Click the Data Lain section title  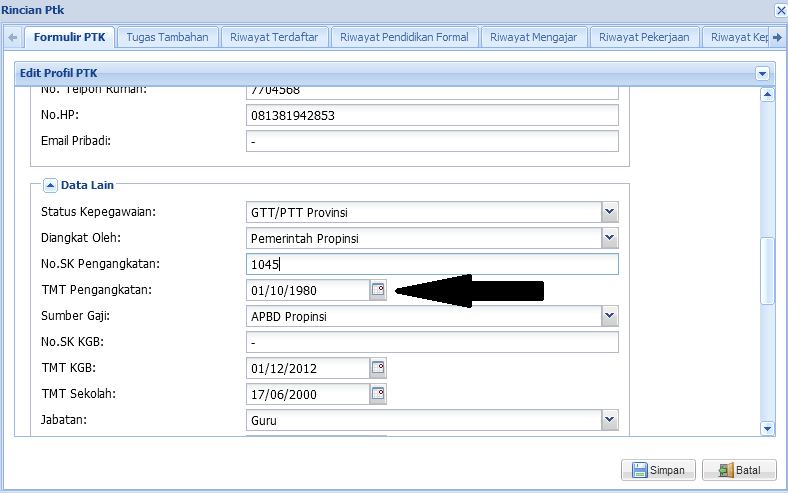coord(87,185)
